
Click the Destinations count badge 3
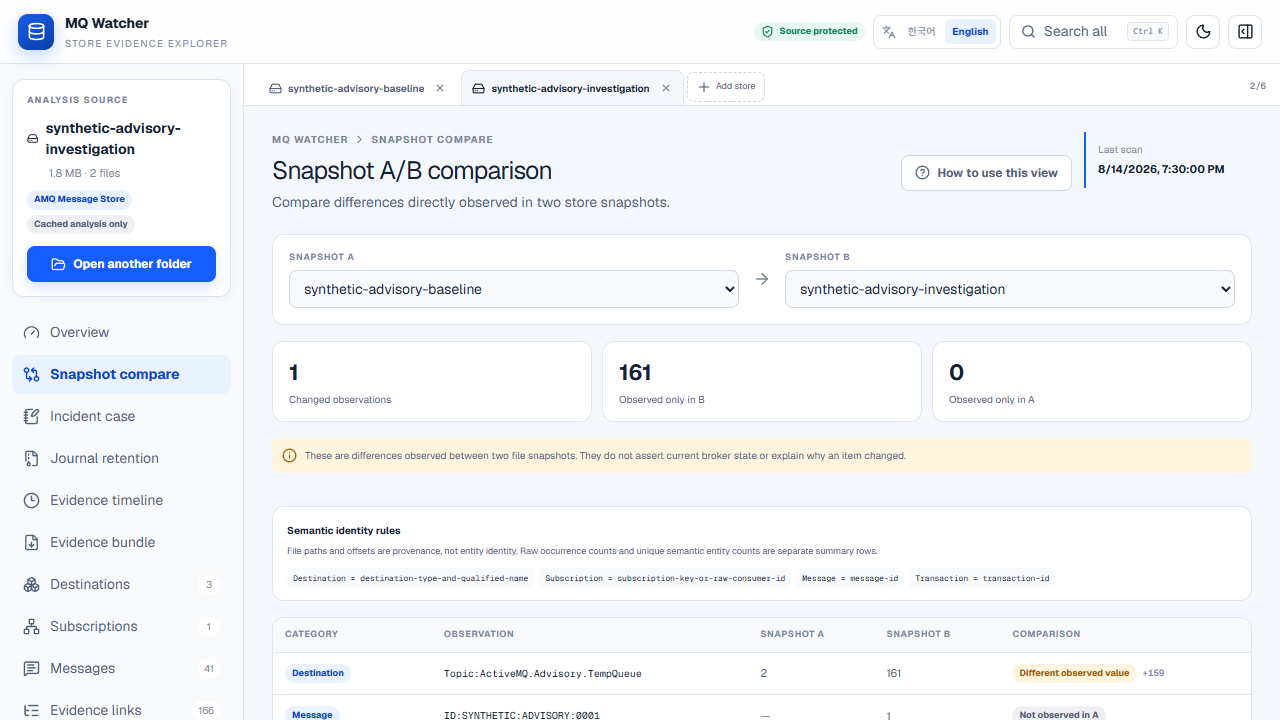click(209, 584)
